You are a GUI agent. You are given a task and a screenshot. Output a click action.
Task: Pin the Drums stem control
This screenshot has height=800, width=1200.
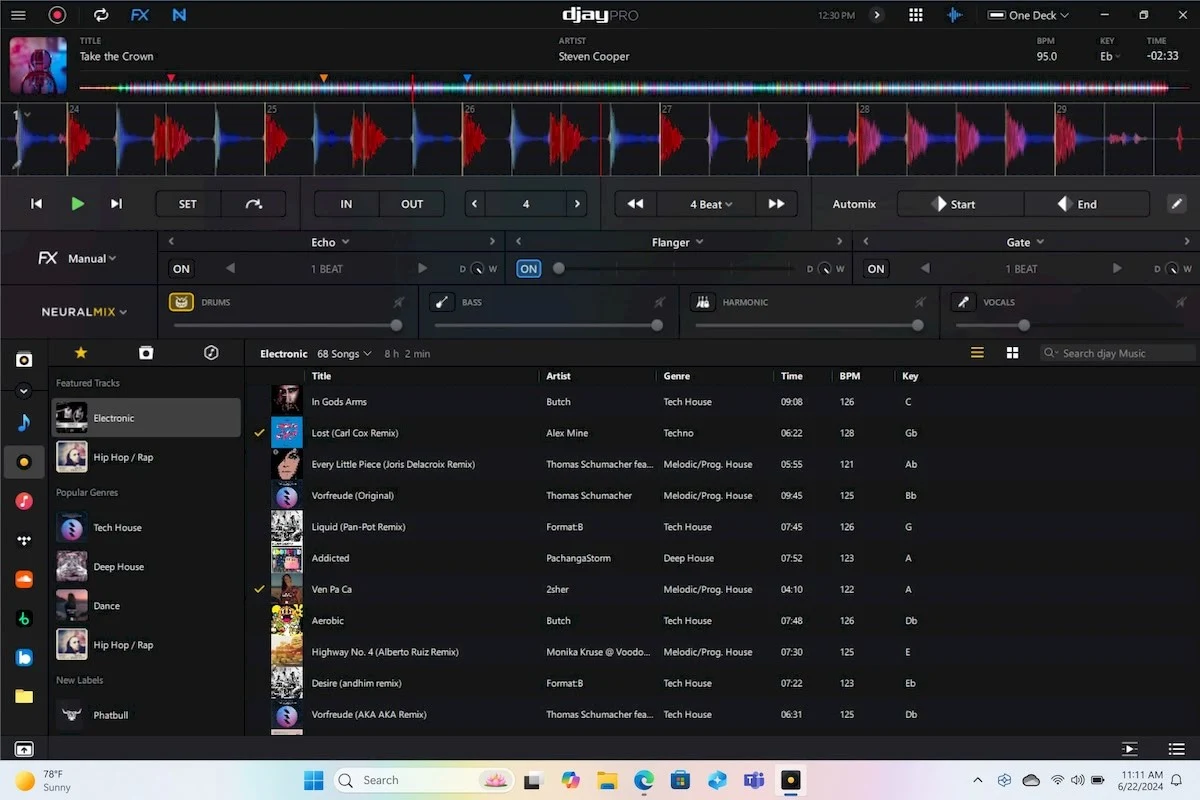click(398, 302)
